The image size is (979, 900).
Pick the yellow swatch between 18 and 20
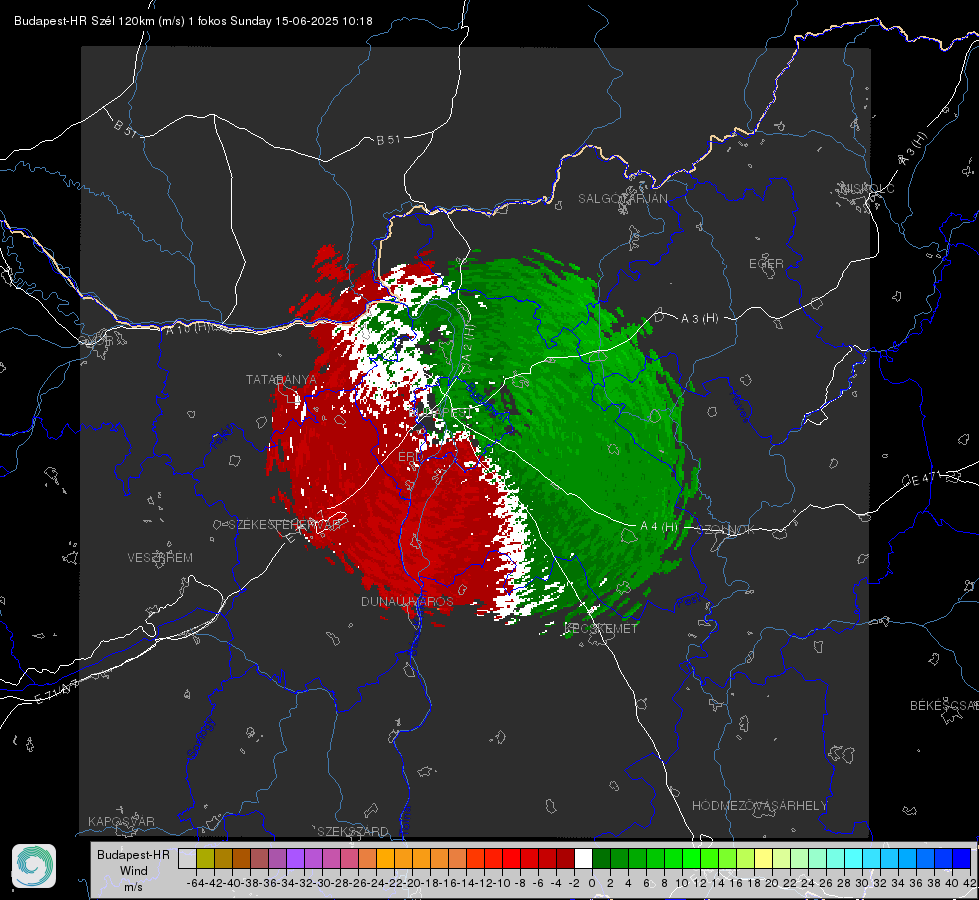tap(764, 858)
